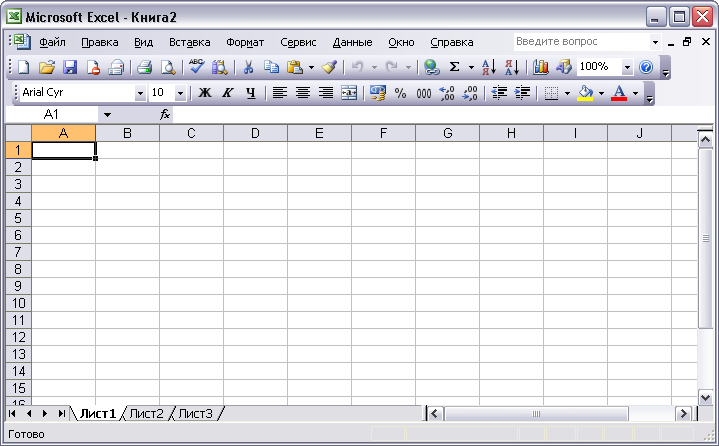Viewport: 719px width, 446px height.
Task: Open Fill Color palette dropdown arrow
Action: click(x=601, y=94)
